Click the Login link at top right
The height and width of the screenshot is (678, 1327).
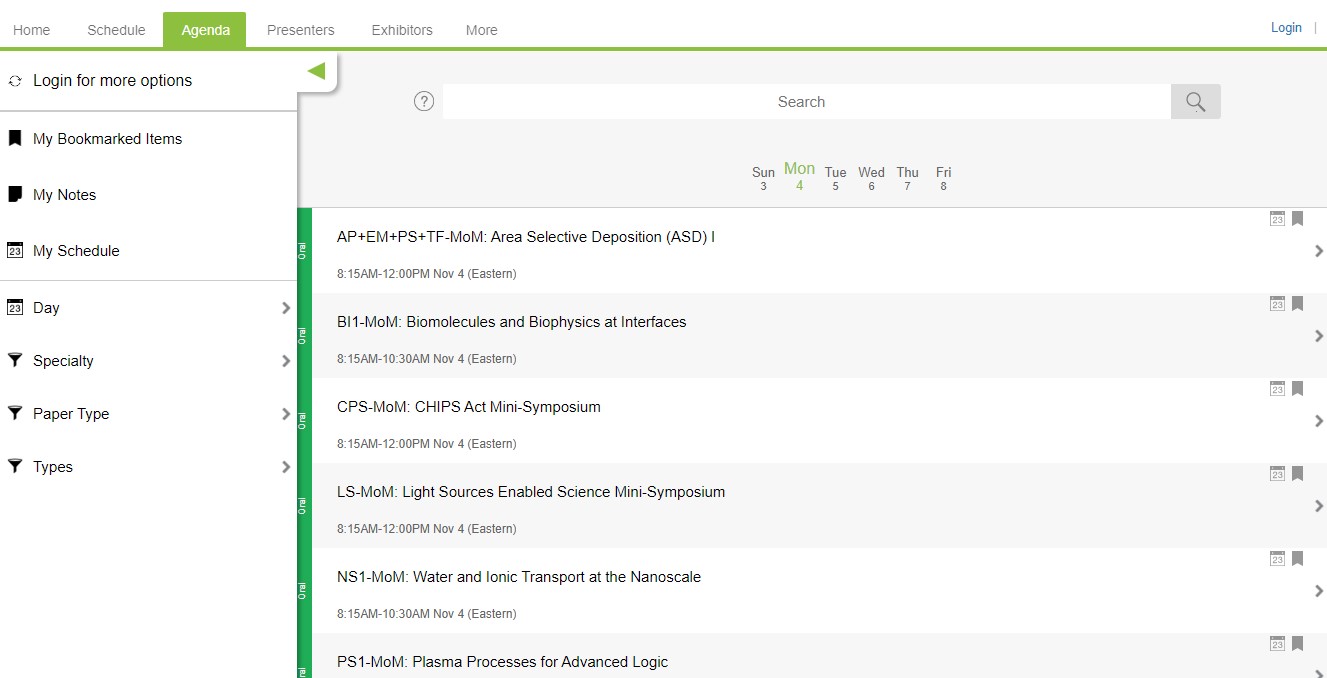click(1286, 28)
